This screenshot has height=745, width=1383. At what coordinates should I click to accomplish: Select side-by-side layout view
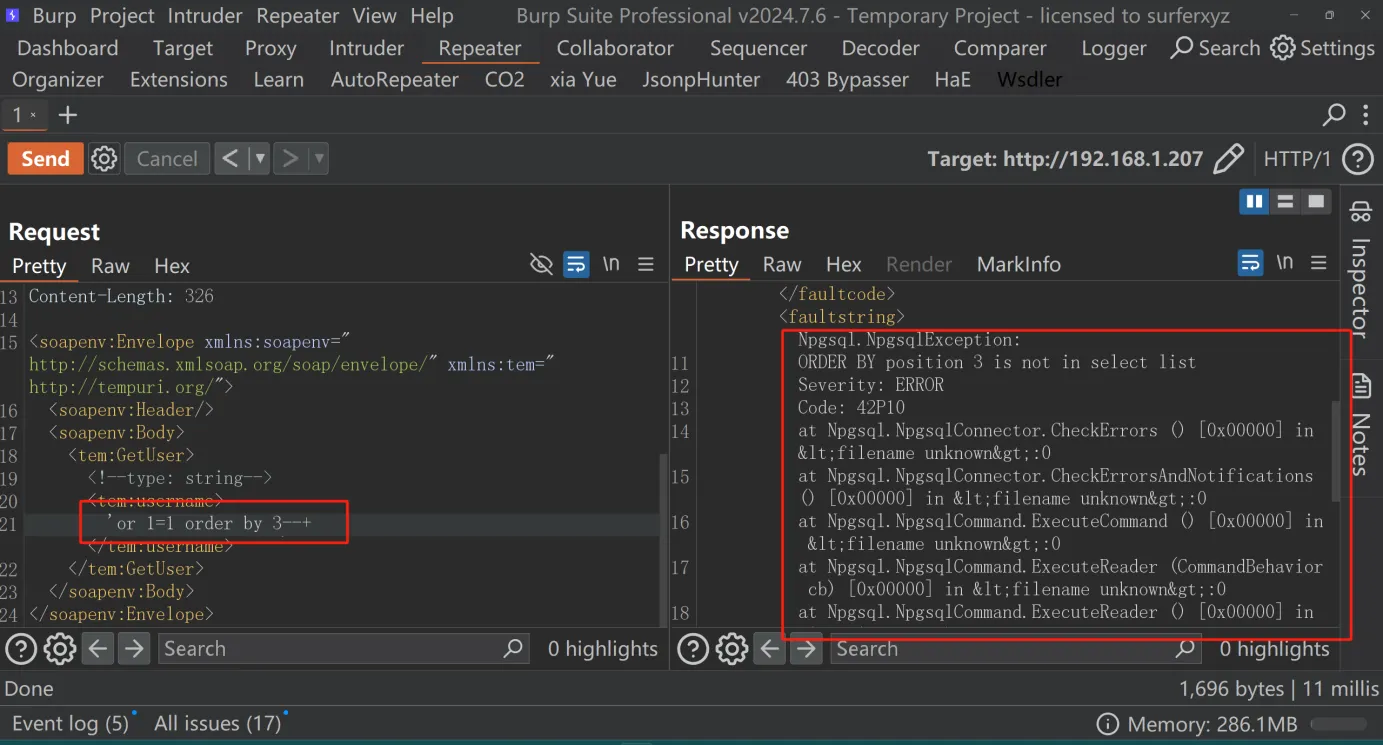pos(1254,202)
